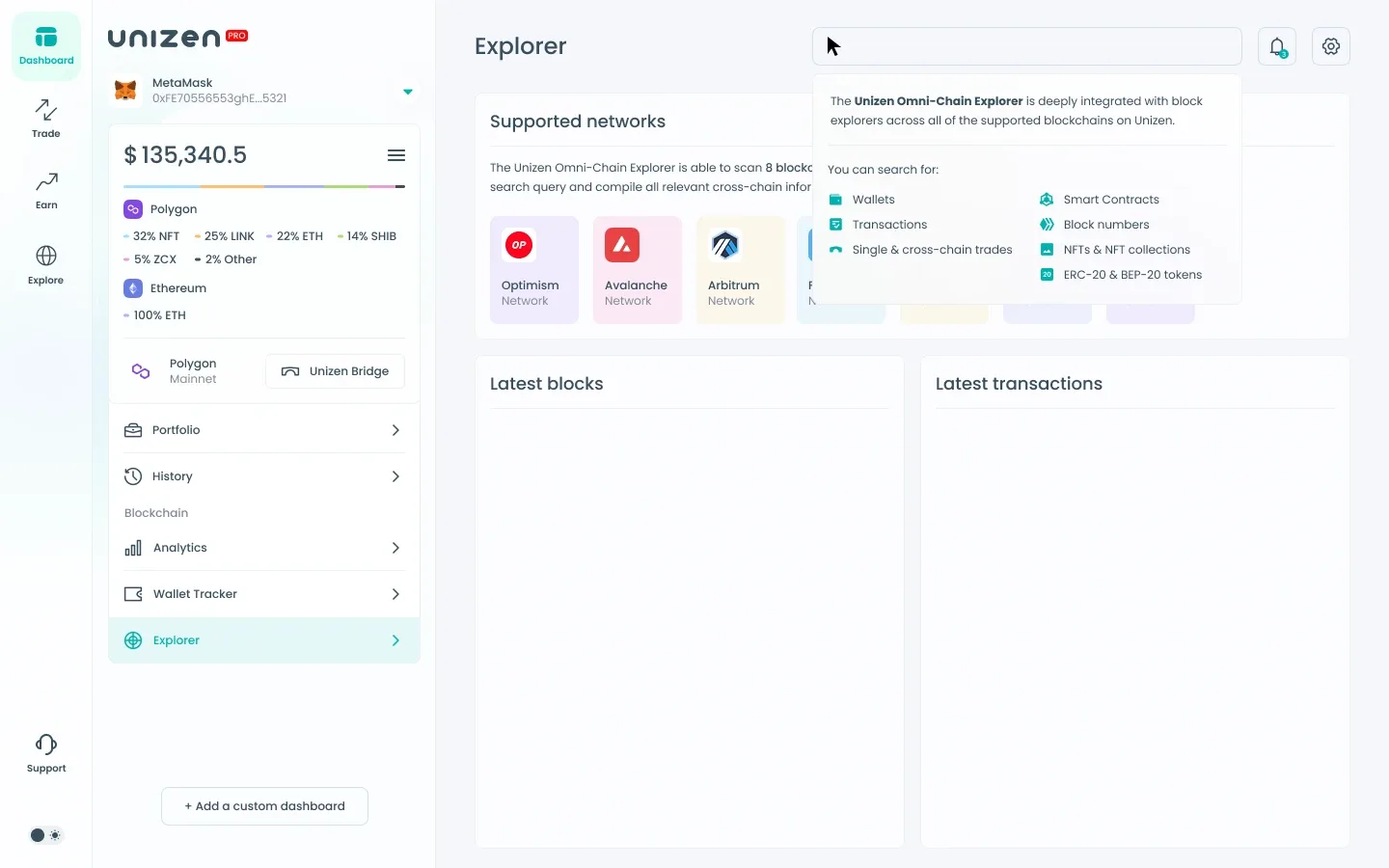
Task: Select the Explorer menu item
Action: tap(264, 640)
